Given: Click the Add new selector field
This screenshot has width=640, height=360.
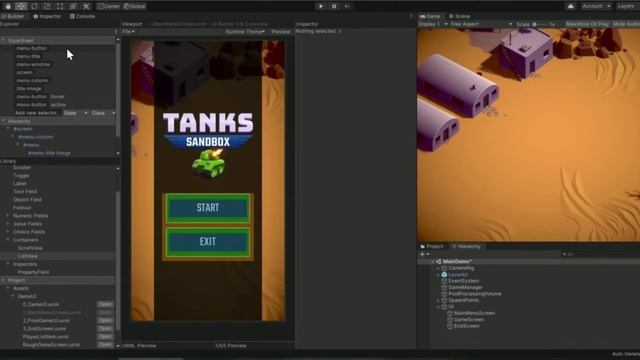Looking at the screenshot, I should (37, 113).
